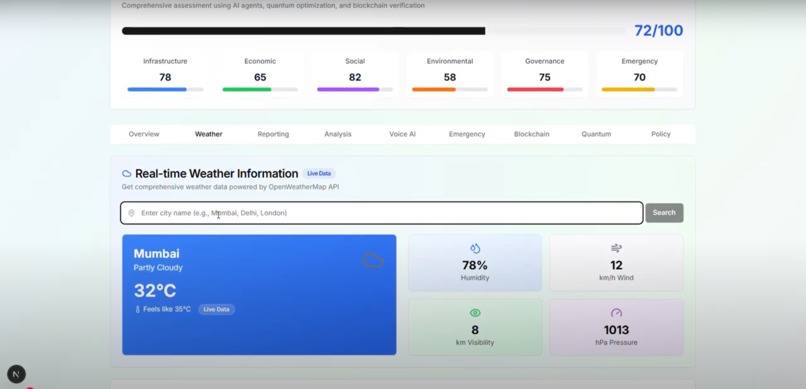The width and height of the screenshot is (806, 389).
Task: Focus the city name input field
Action: click(381, 213)
